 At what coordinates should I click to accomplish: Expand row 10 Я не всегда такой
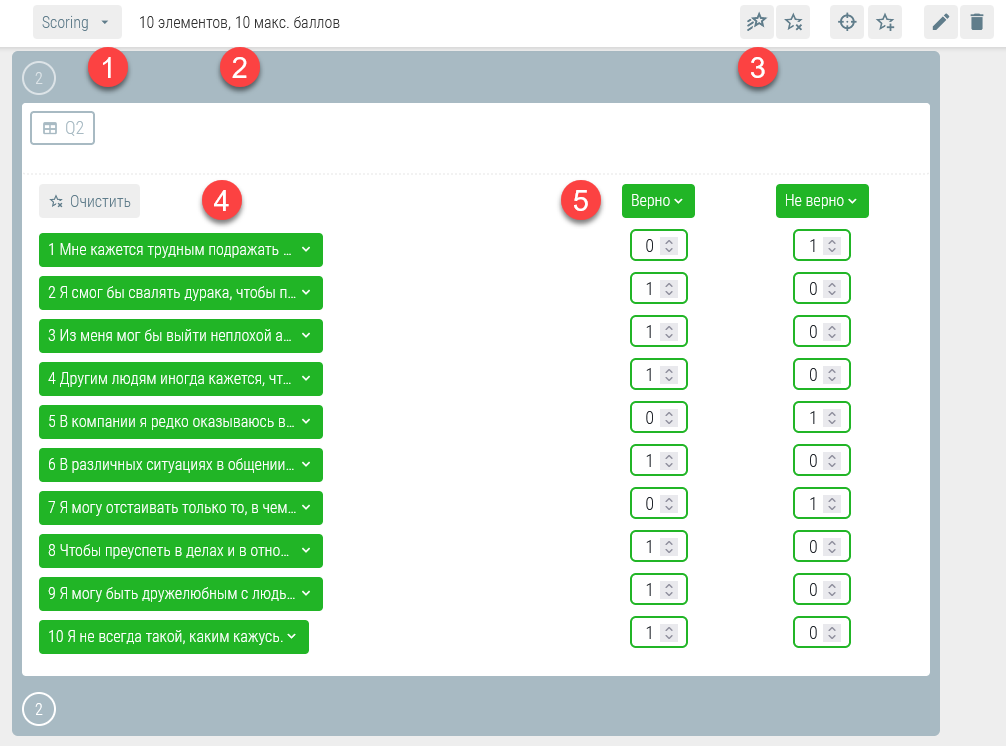(173, 636)
